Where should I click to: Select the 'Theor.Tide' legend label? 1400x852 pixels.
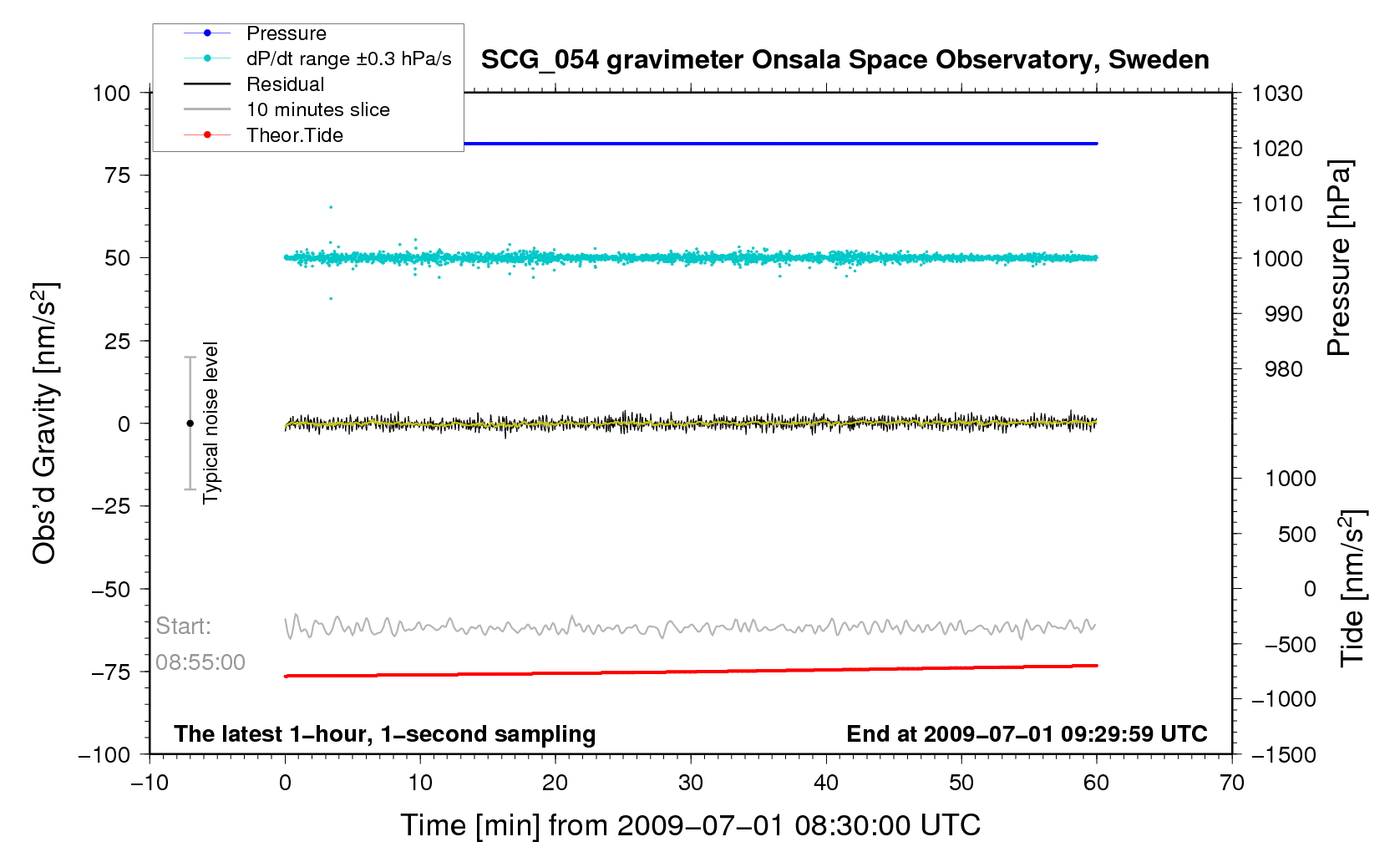[295, 135]
